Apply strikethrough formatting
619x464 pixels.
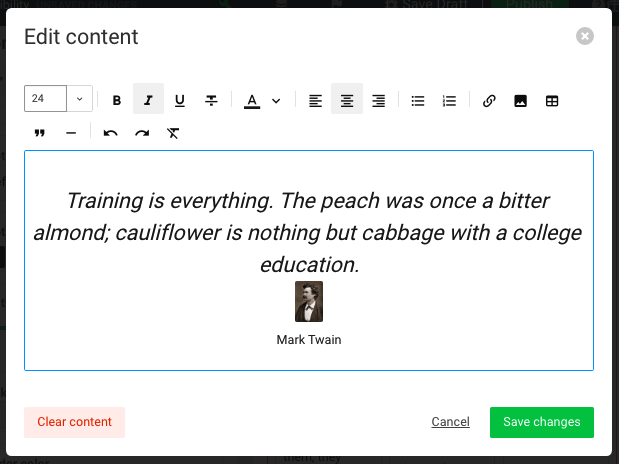[211, 100]
